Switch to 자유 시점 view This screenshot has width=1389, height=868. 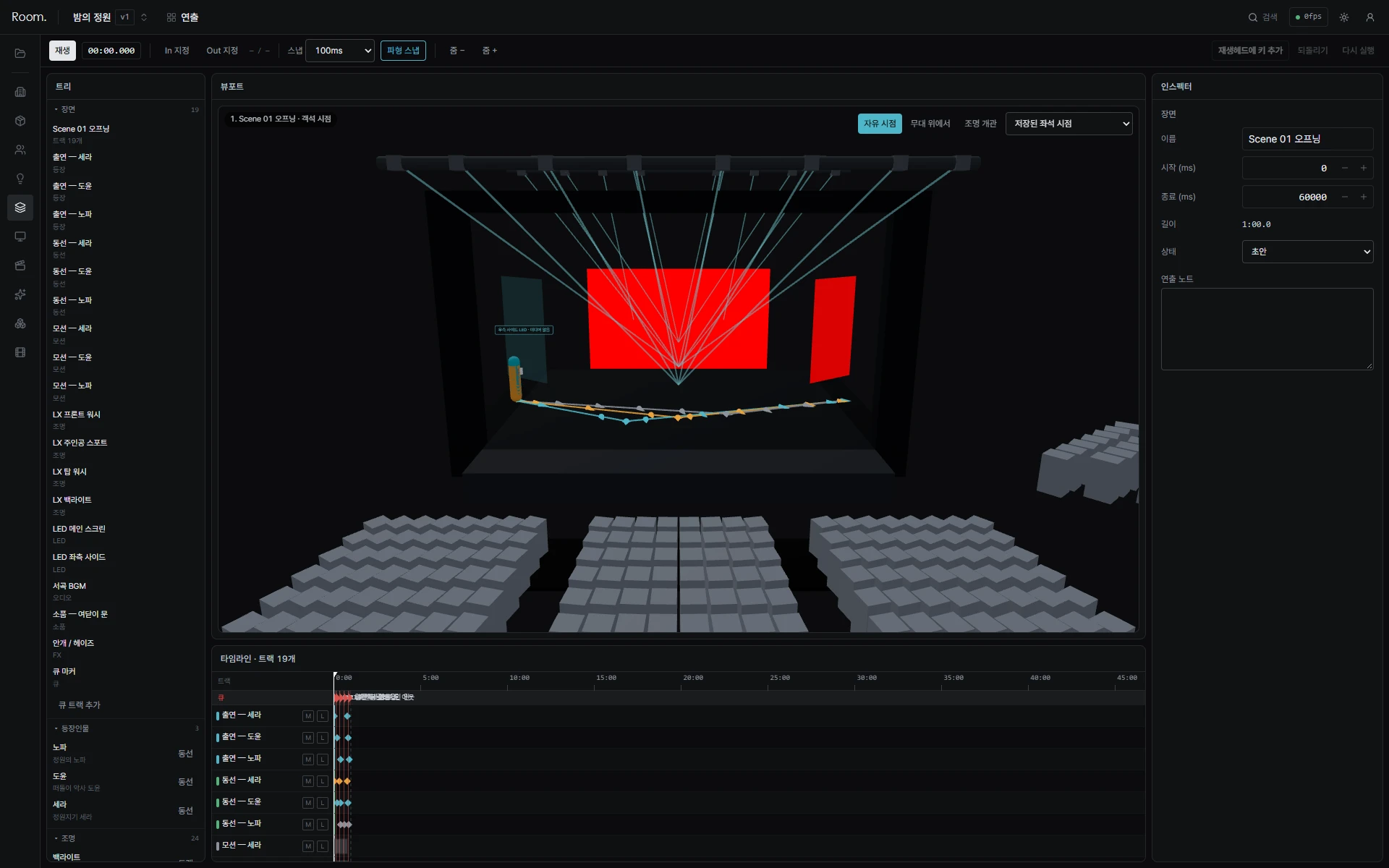[x=880, y=124]
